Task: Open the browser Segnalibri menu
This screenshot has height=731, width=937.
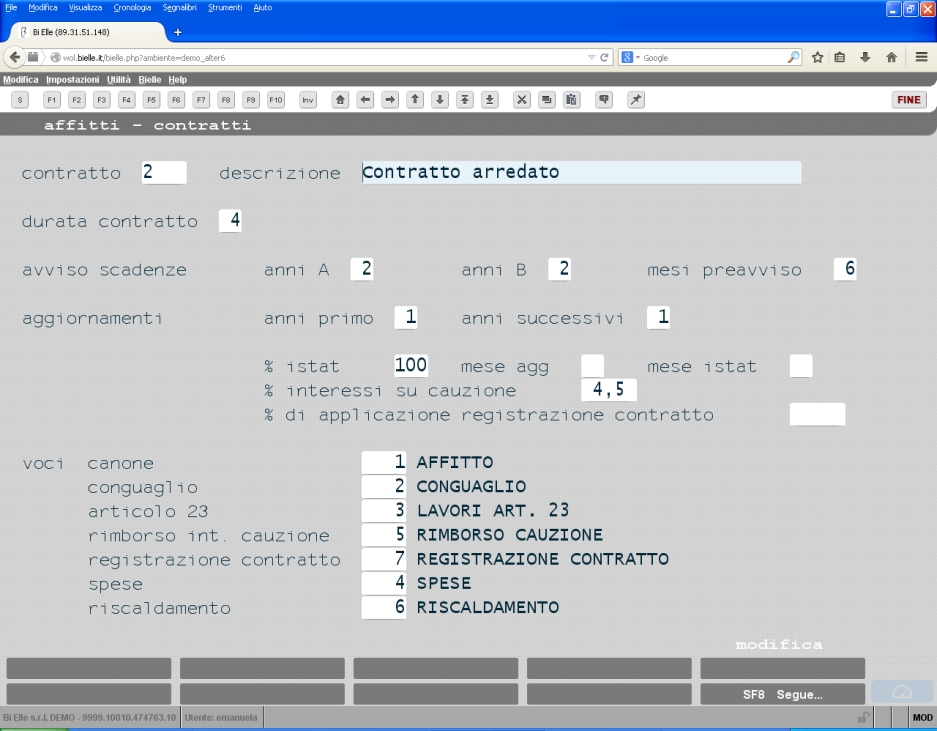Action: 179,8
